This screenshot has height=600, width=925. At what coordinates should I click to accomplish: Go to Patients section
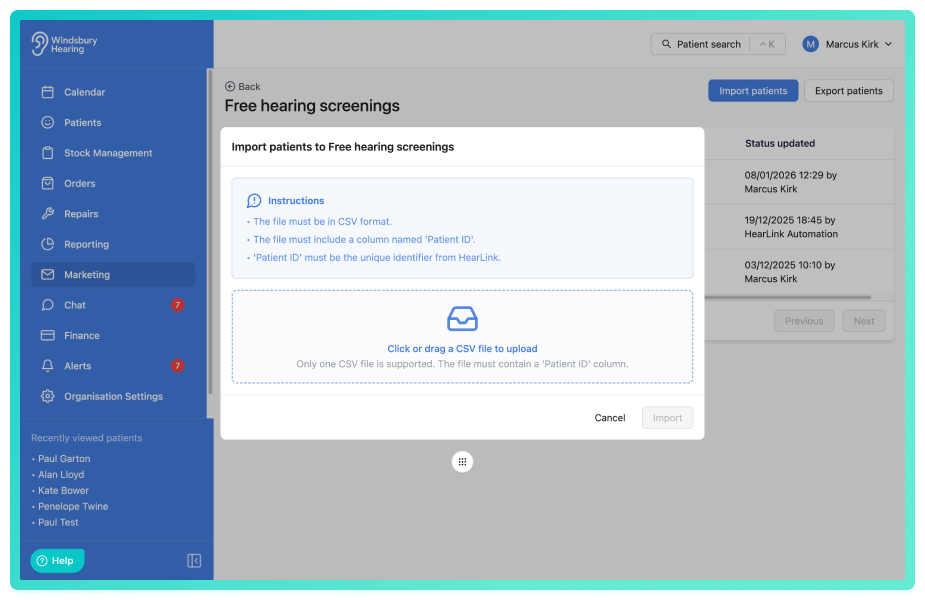click(113, 122)
